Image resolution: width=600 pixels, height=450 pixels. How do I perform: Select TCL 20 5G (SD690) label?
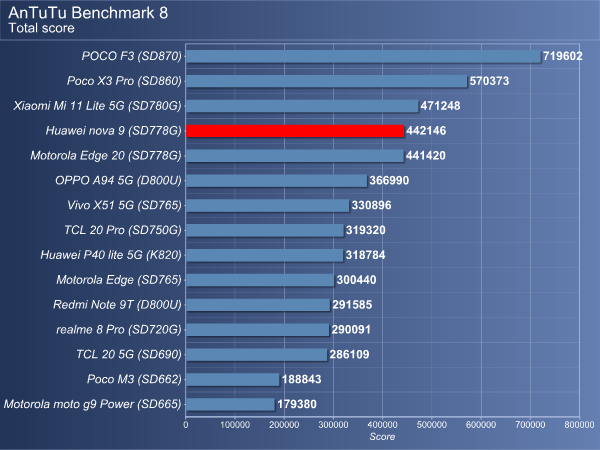click(x=129, y=355)
